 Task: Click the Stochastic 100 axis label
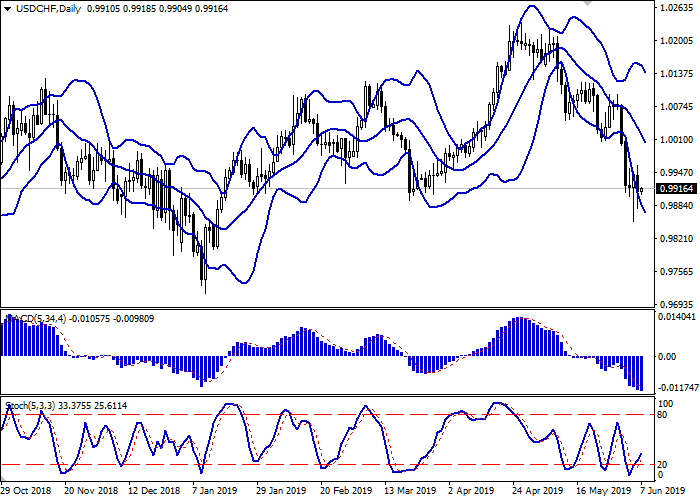point(664,402)
